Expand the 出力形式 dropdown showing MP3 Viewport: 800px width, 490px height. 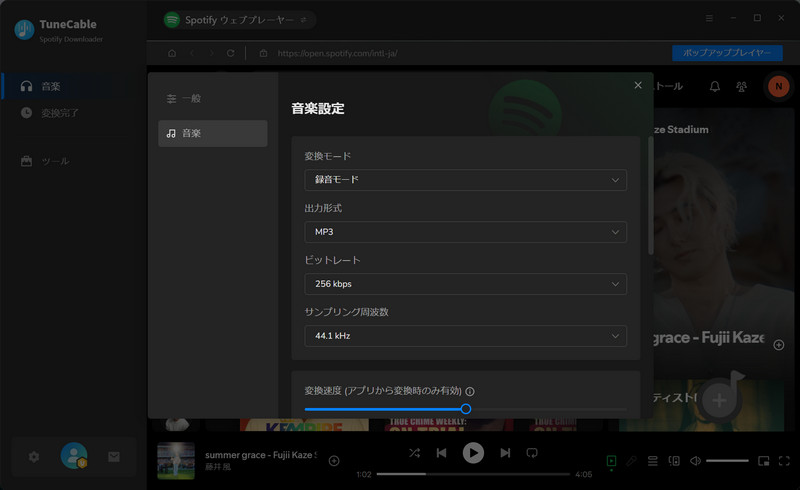(465, 232)
